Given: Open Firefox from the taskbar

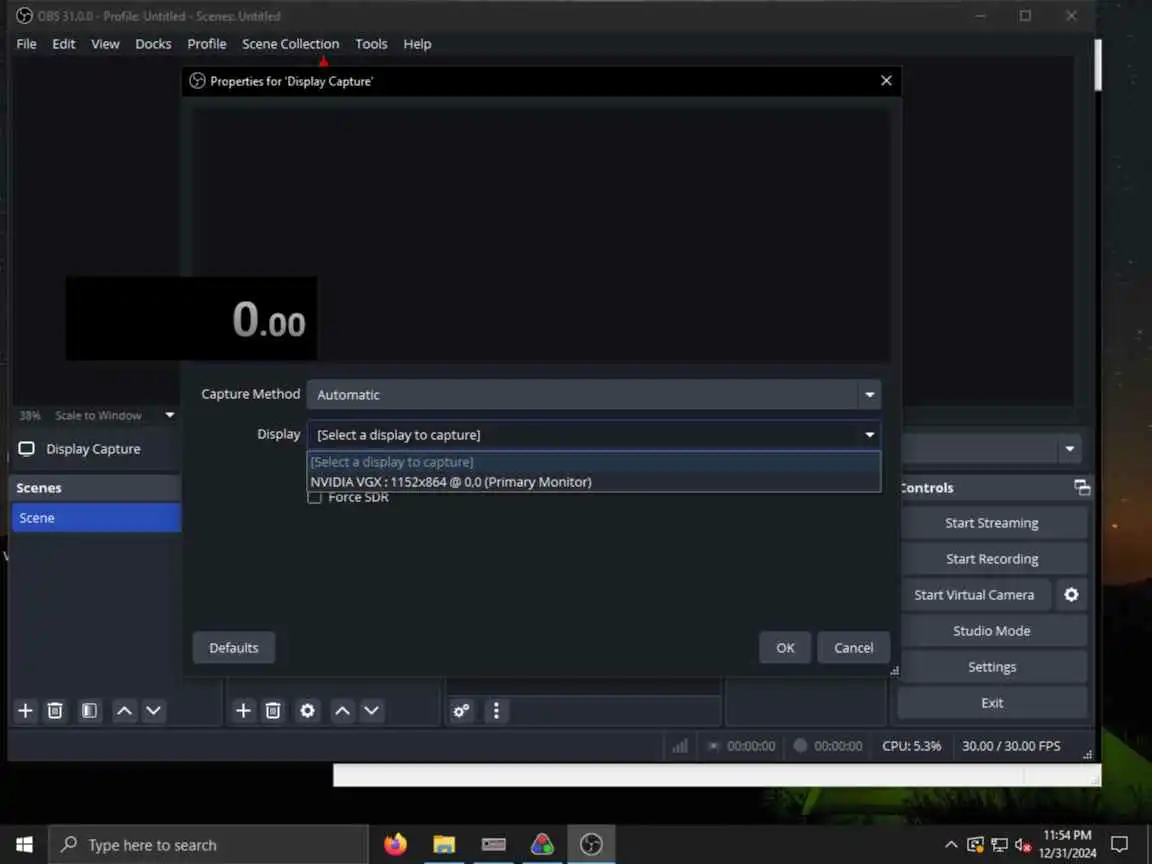Looking at the screenshot, I should (395, 844).
